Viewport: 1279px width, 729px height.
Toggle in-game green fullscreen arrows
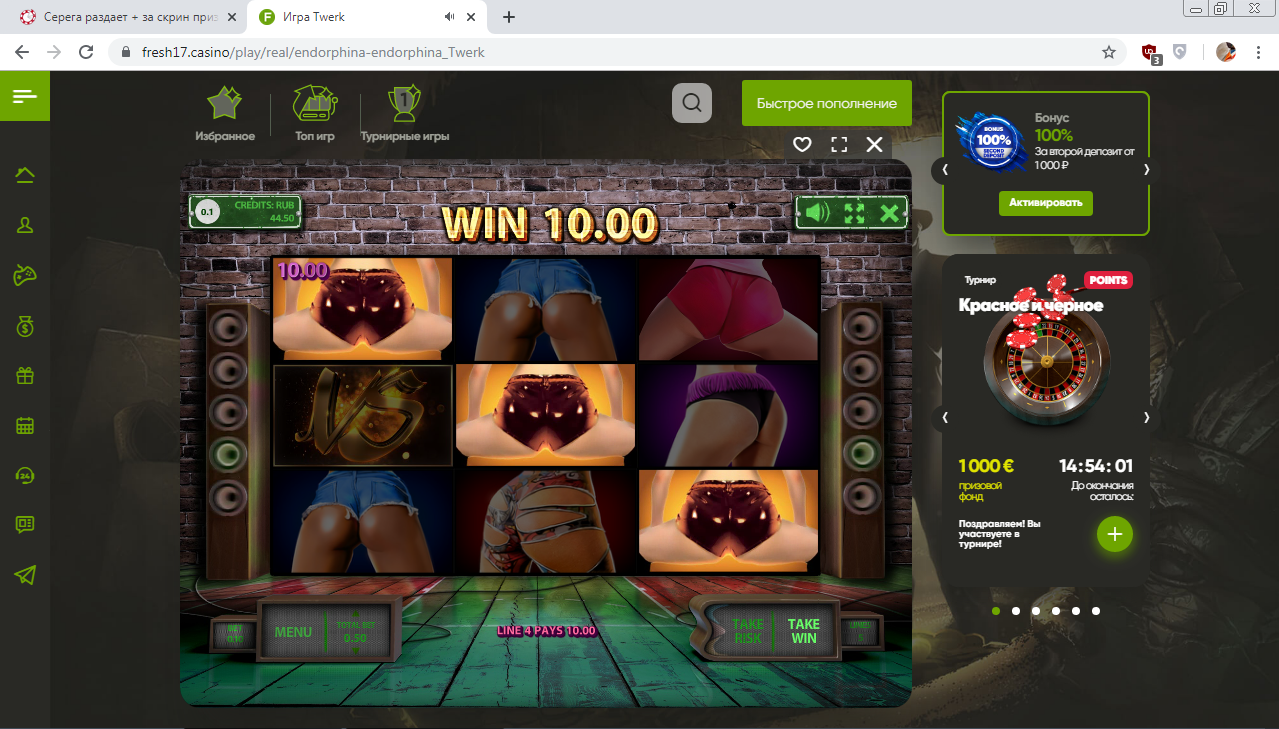854,213
